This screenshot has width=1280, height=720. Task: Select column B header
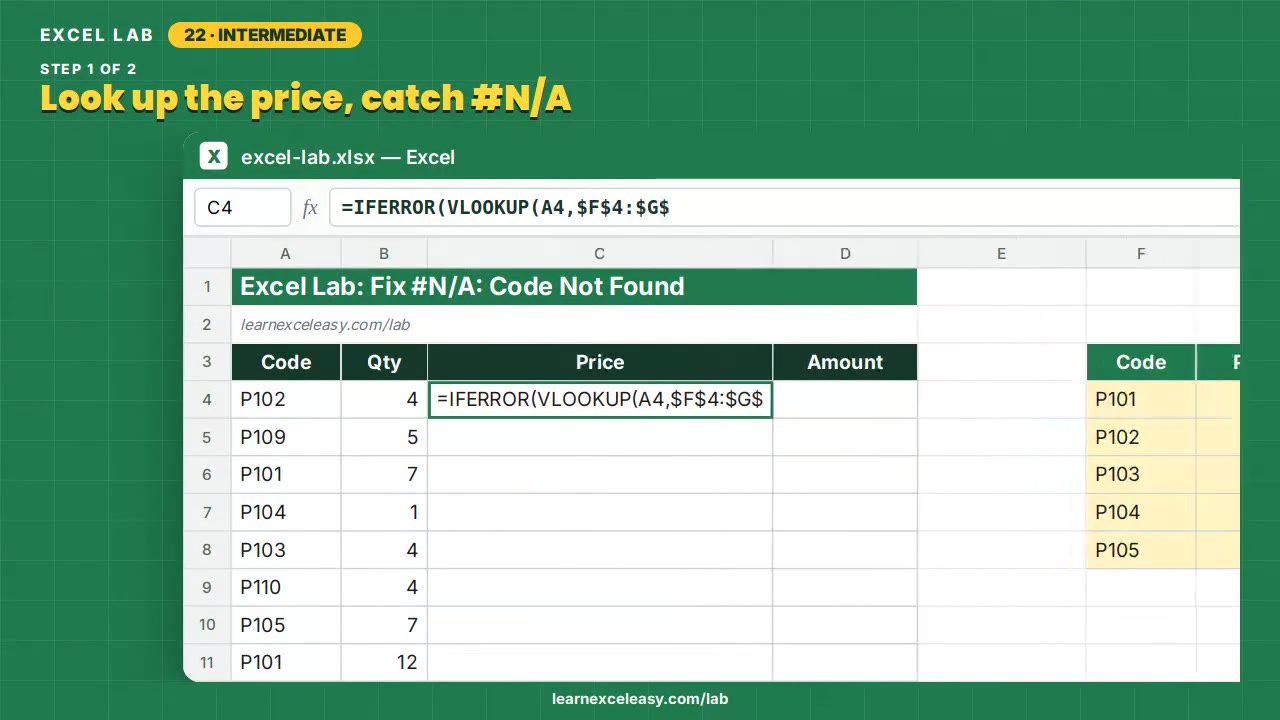point(384,254)
